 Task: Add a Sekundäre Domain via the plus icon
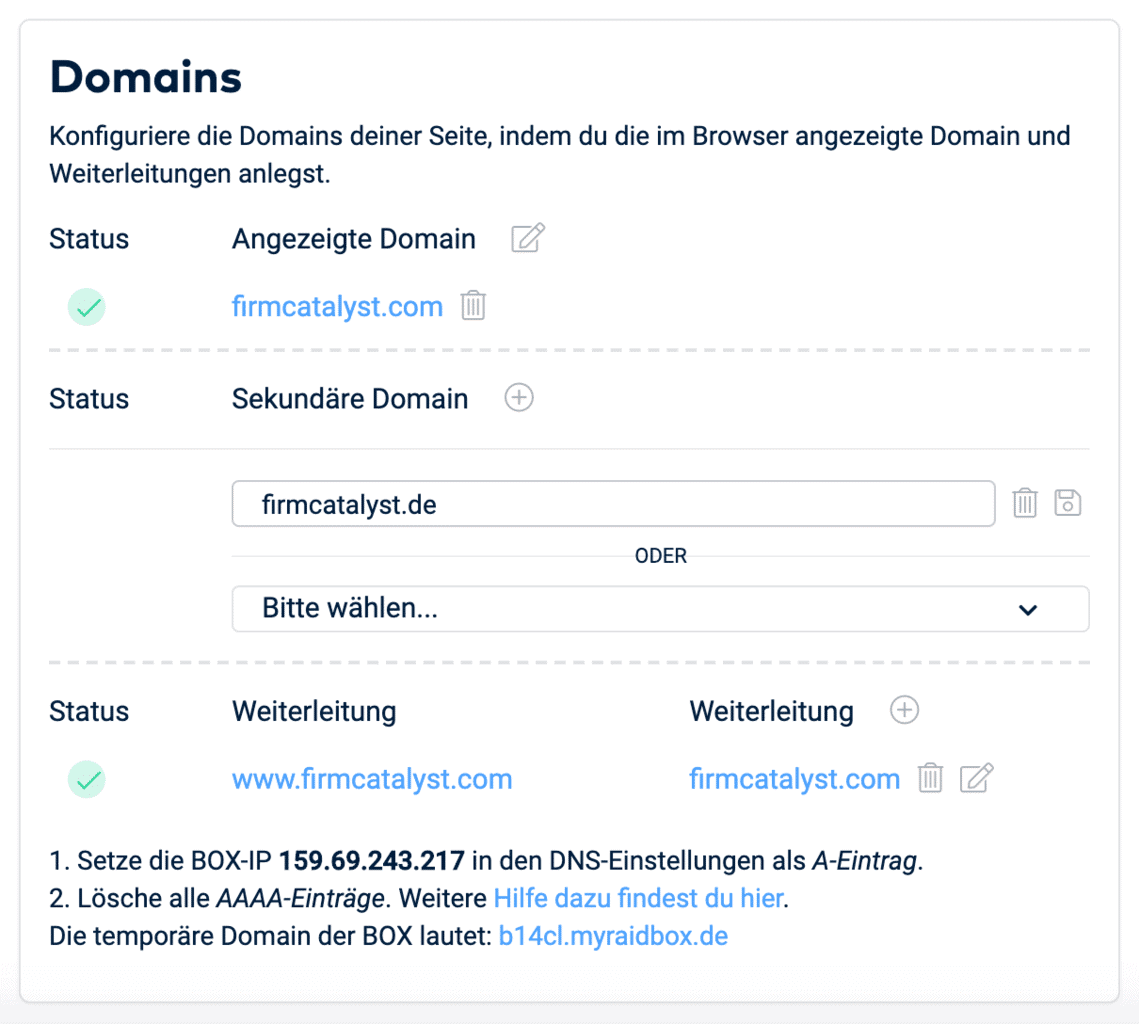point(519,397)
